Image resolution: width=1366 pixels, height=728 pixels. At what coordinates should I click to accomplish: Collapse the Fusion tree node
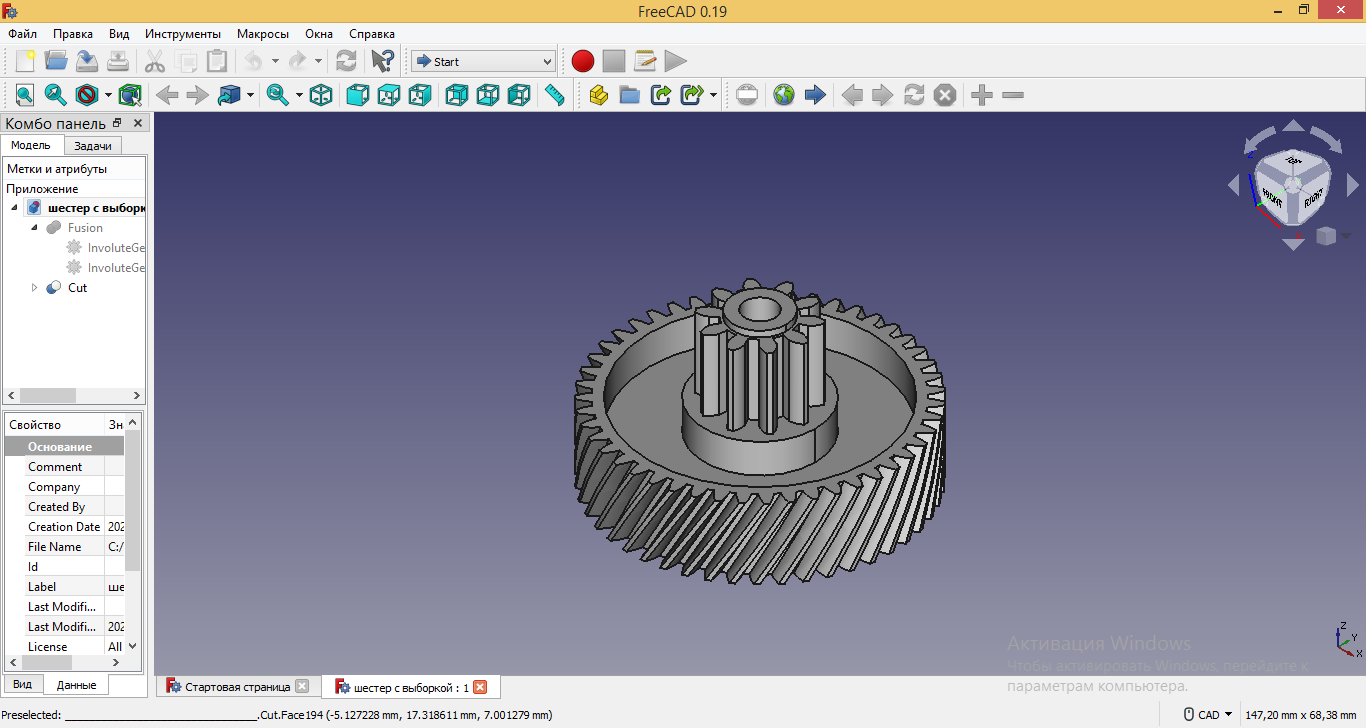coord(34,228)
